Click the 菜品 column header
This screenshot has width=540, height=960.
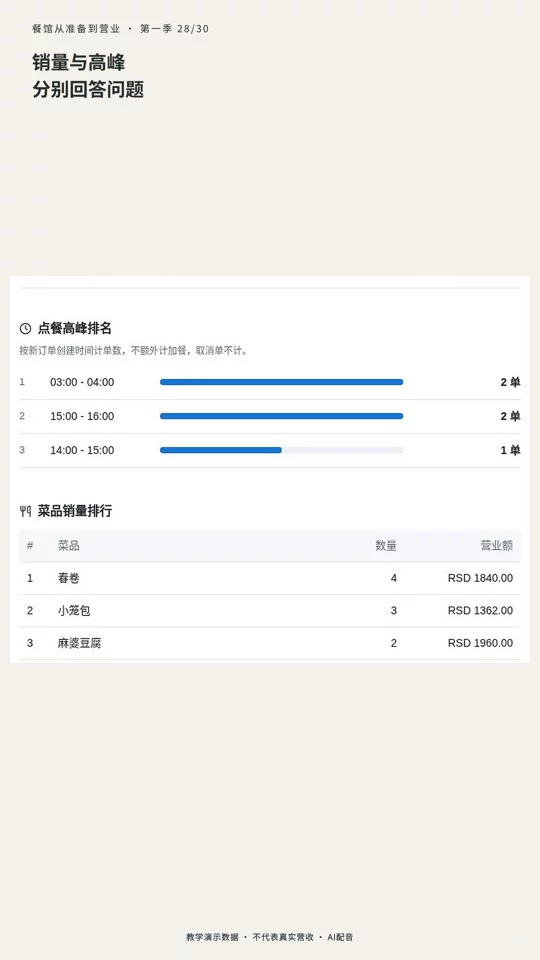[x=69, y=546]
